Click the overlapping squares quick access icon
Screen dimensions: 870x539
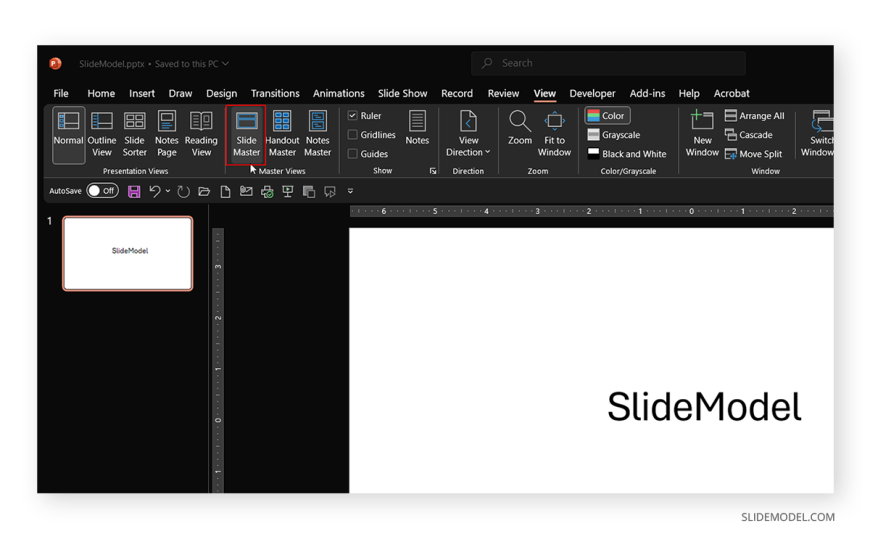pyautogui.click(x=308, y=192)
